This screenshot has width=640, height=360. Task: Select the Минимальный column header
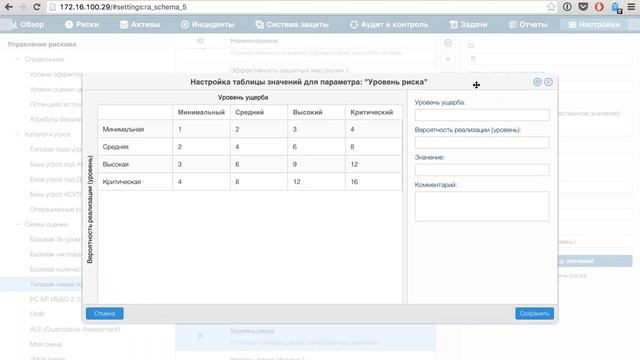pos(201,112)
